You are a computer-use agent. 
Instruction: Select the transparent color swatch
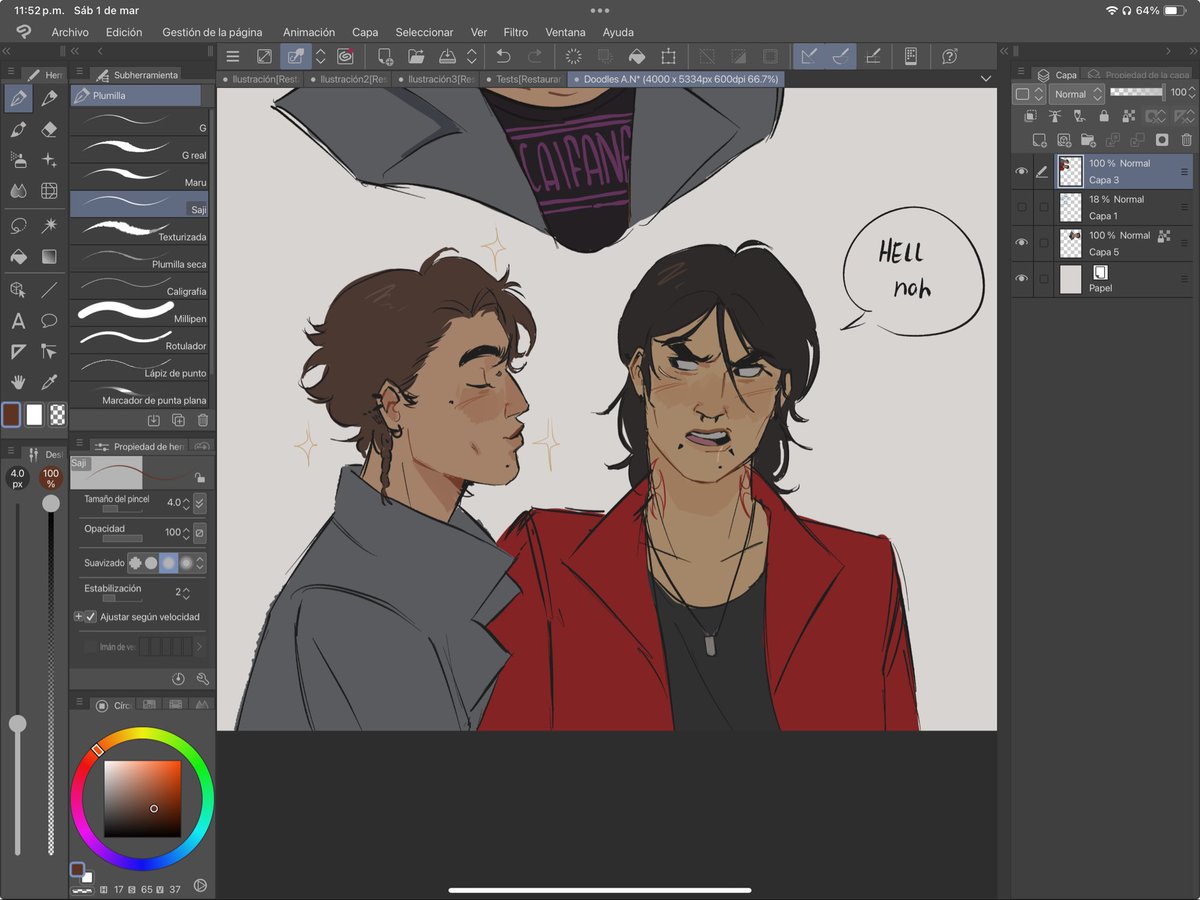[58, 414]
